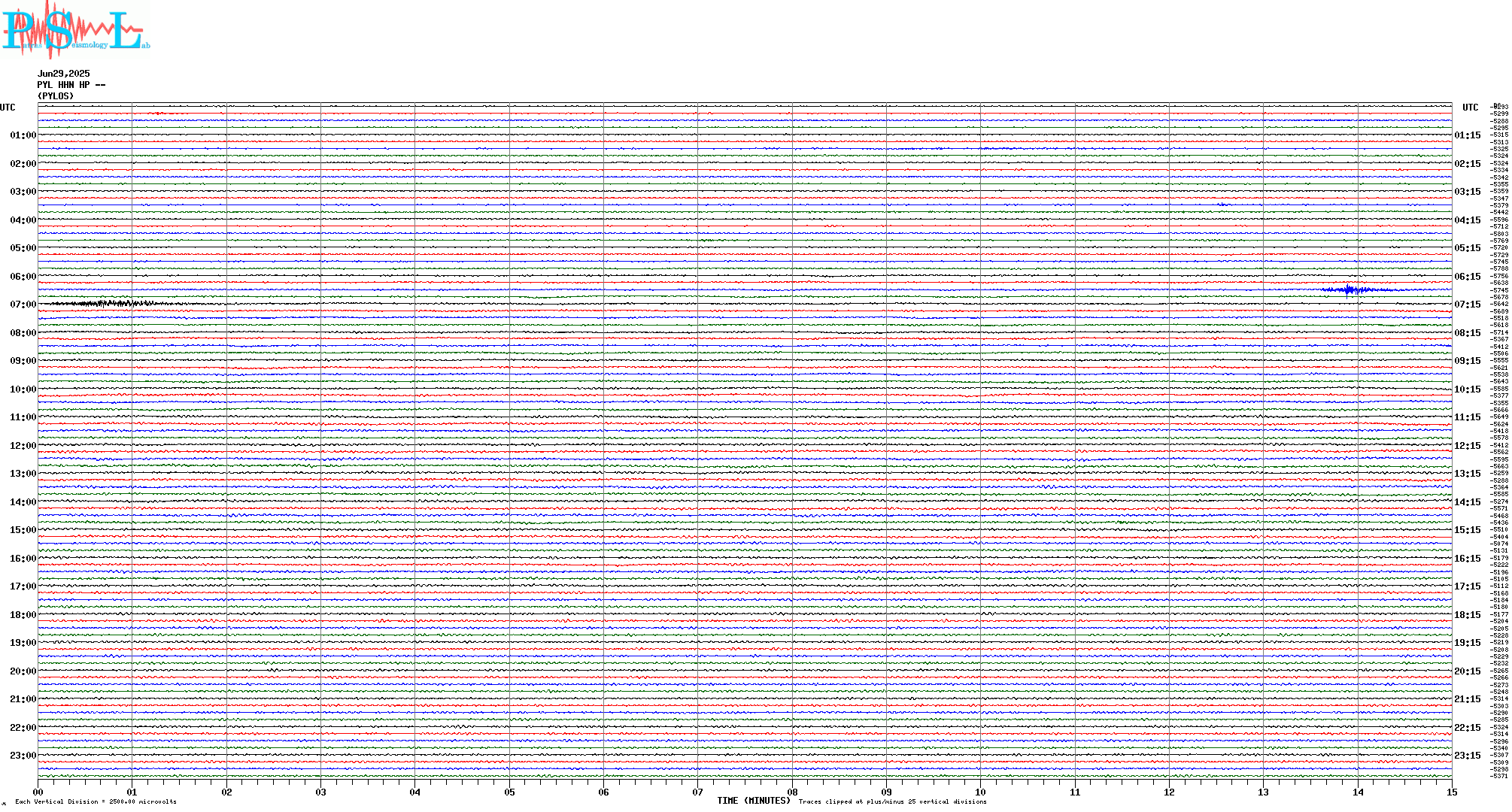This screenshot has width=1512, height=812.
Task: Click the 11 minute tick label
Action: [x=1075, y=792]
